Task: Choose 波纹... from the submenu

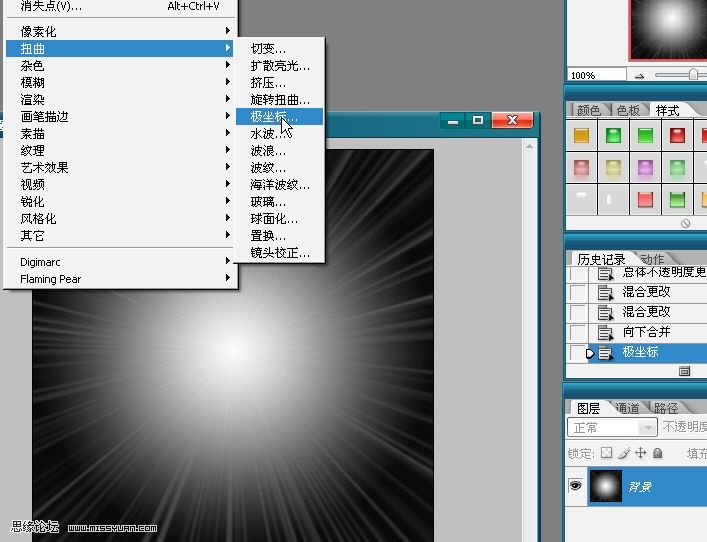Action: pos(280,168)
